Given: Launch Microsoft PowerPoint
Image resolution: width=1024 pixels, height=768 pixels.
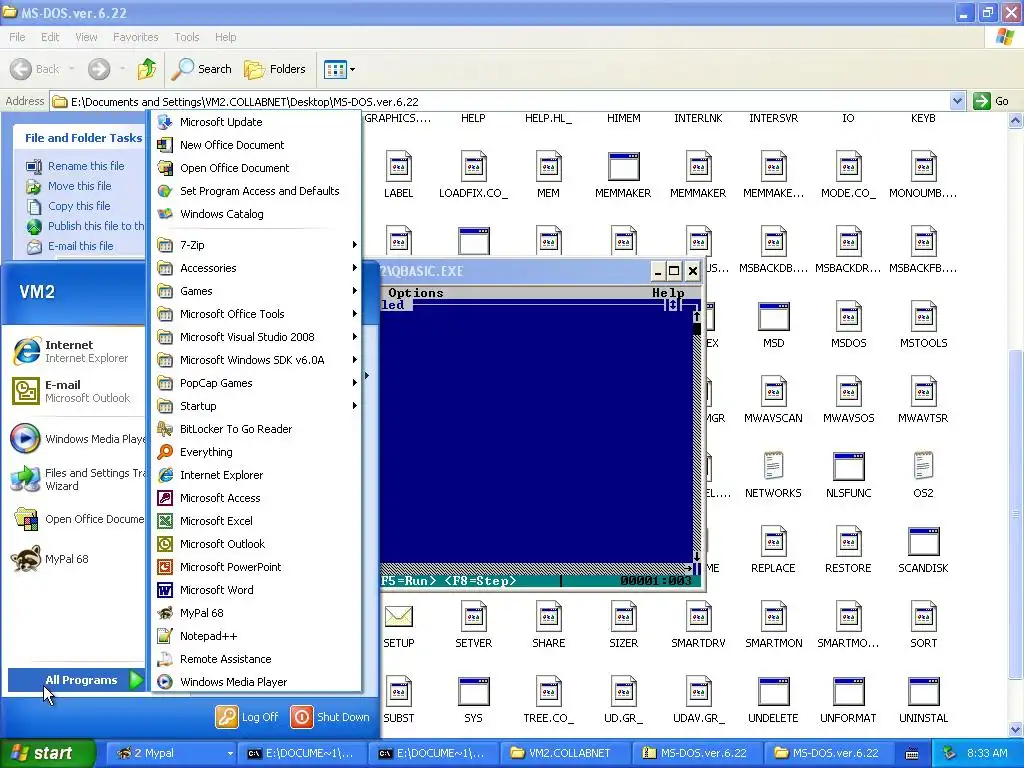Looking at the screenshot, I should (x=256, y=567).
